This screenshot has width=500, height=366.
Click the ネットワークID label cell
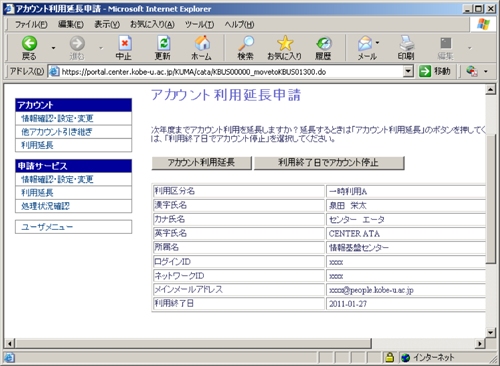[238, 276]
